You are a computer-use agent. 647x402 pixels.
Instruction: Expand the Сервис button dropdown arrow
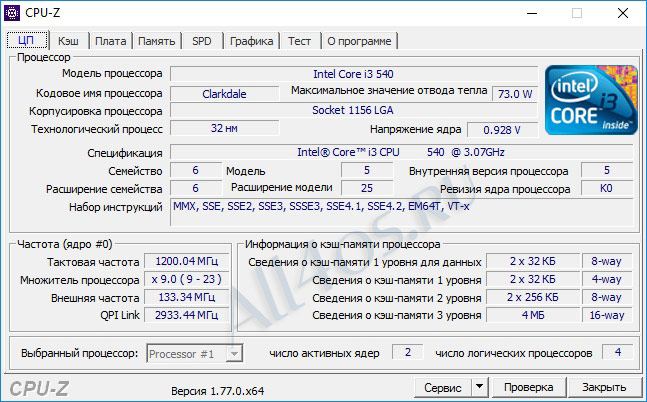[479, 387]
